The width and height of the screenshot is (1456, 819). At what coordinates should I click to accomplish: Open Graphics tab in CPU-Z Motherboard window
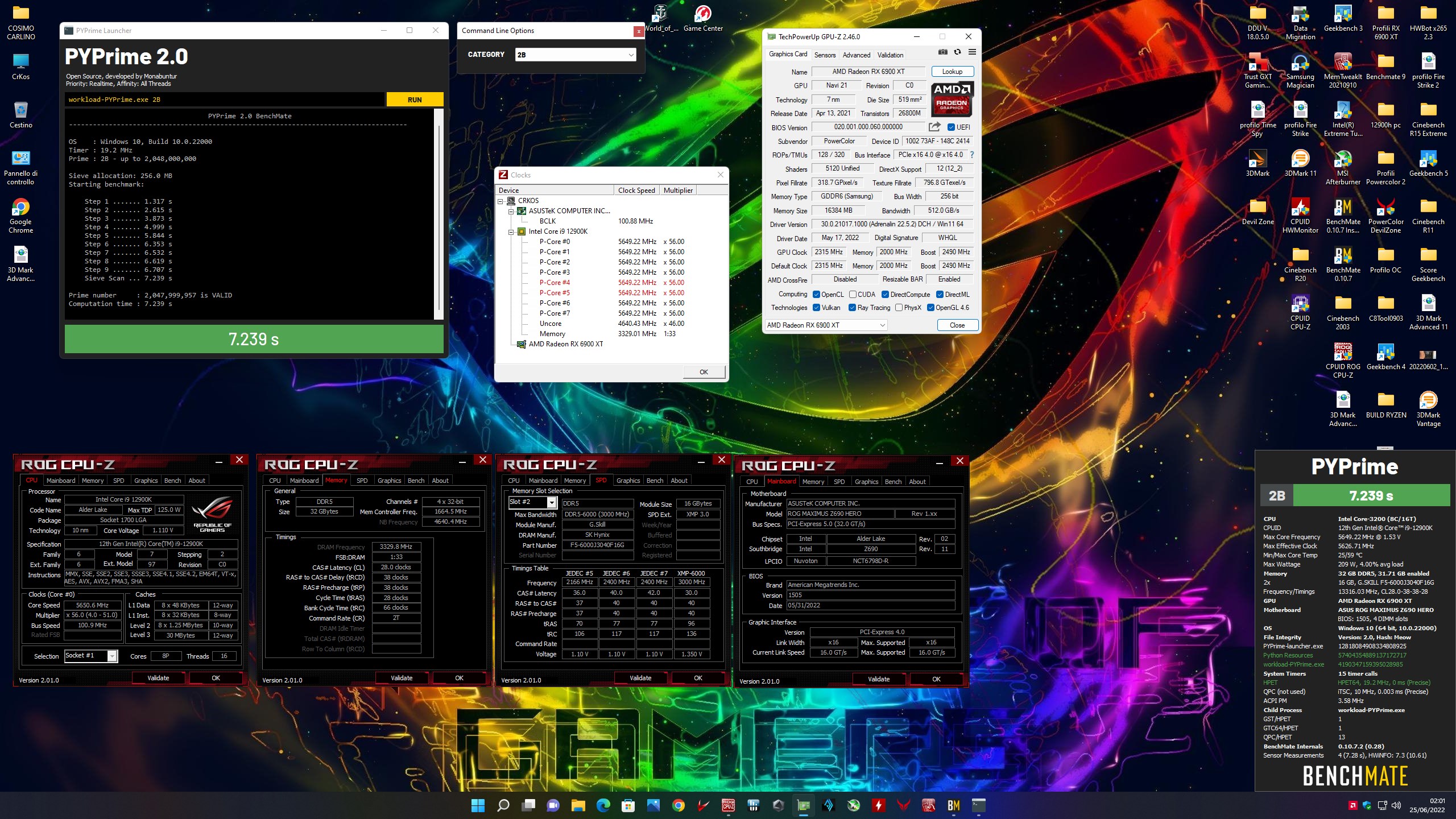pyautogui.click(x=866, y=482)
